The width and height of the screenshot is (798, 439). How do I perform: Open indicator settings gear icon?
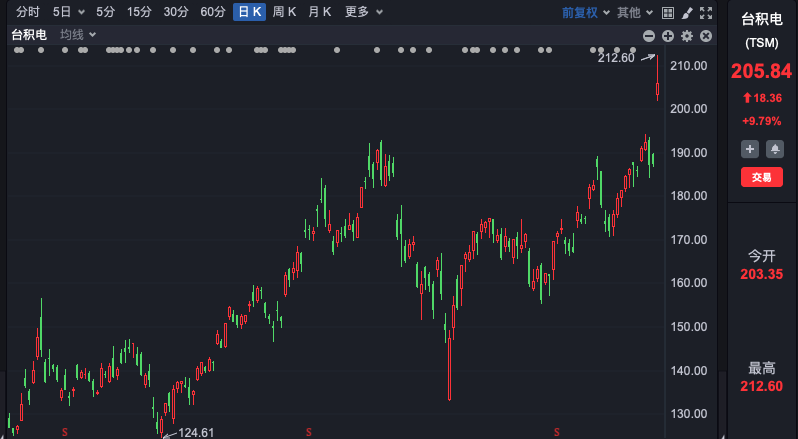point(687,36)
